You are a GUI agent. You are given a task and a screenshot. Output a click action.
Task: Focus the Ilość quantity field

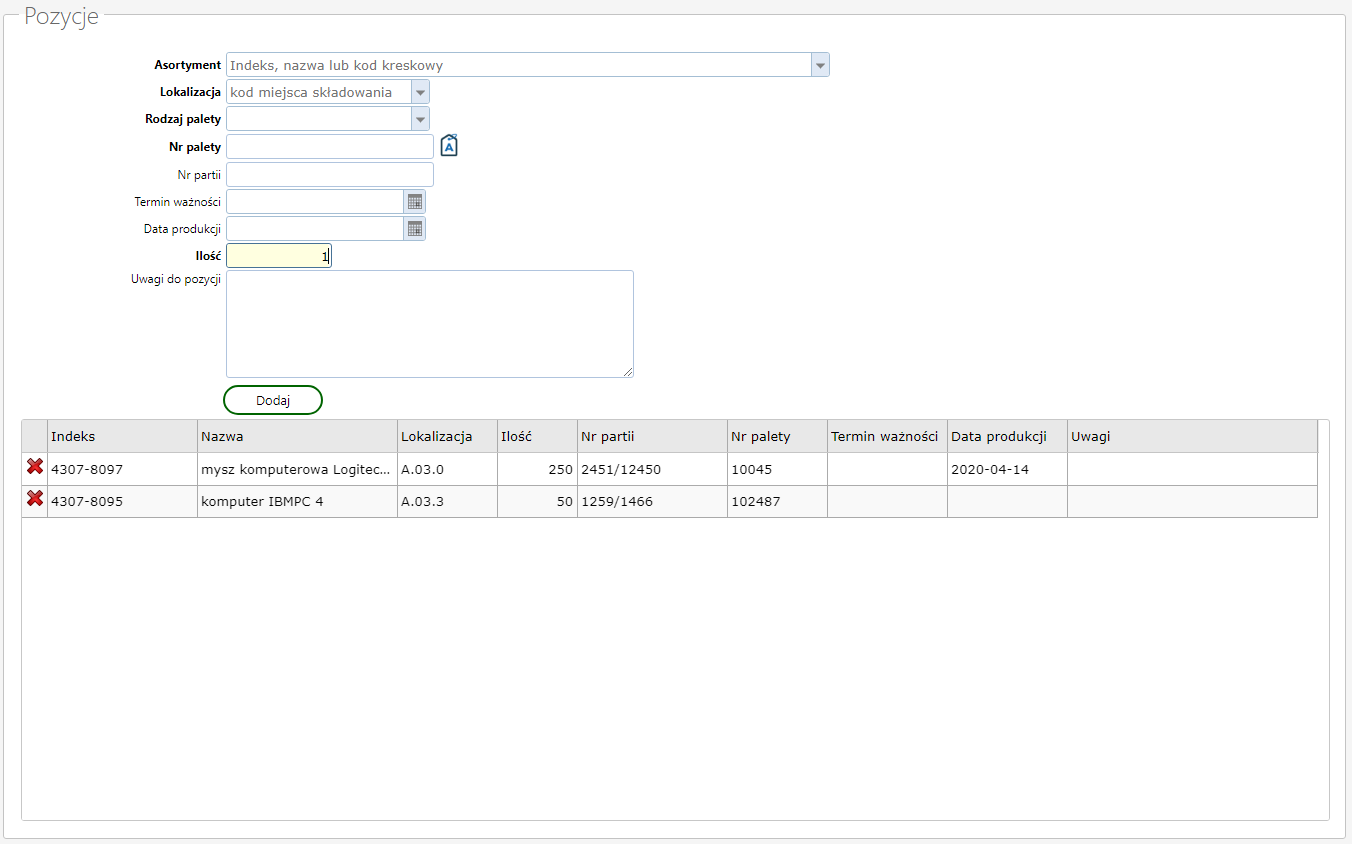[279, 256]
